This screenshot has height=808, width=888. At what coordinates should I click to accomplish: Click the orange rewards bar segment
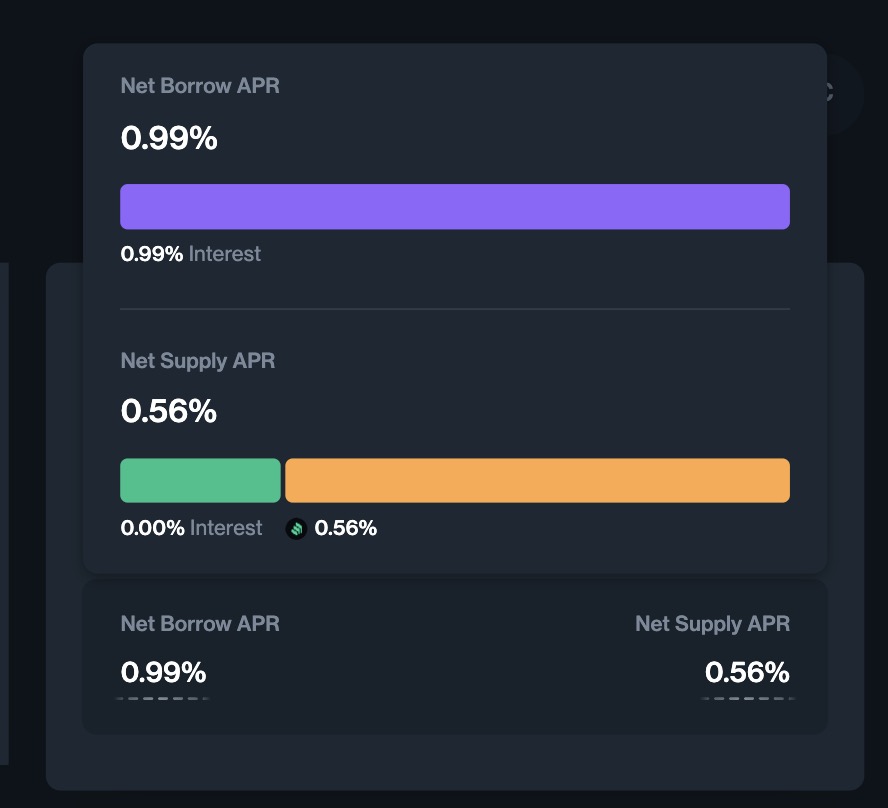click(537, 480)
